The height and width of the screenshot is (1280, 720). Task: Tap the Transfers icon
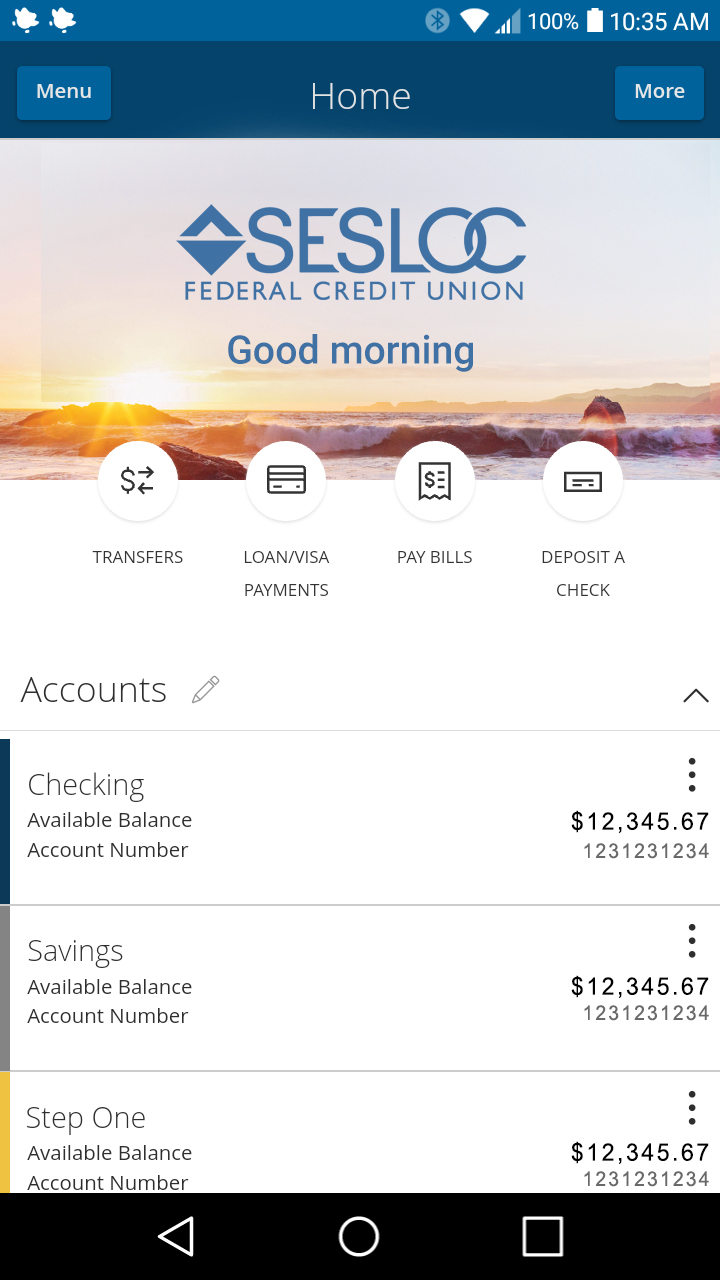pyautogui.click(x=138, y=482)
